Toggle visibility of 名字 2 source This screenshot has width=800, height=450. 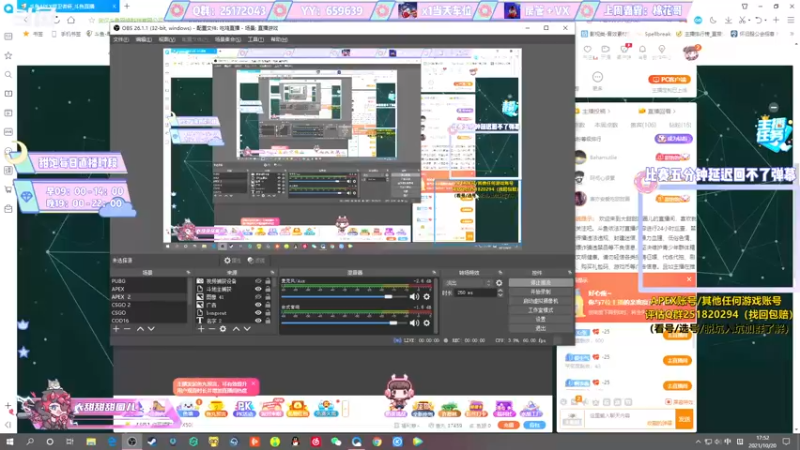pyautogui.click(x=258, y=320)
